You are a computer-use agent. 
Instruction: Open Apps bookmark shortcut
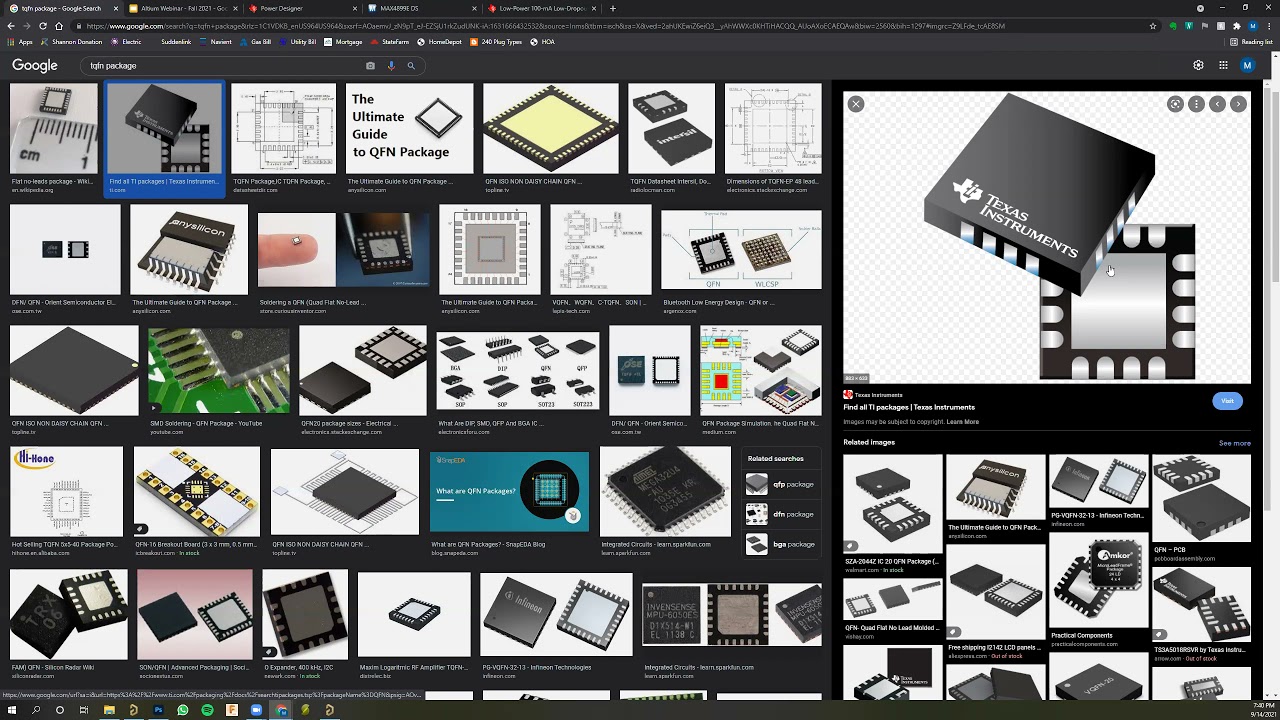coord(20,42)
